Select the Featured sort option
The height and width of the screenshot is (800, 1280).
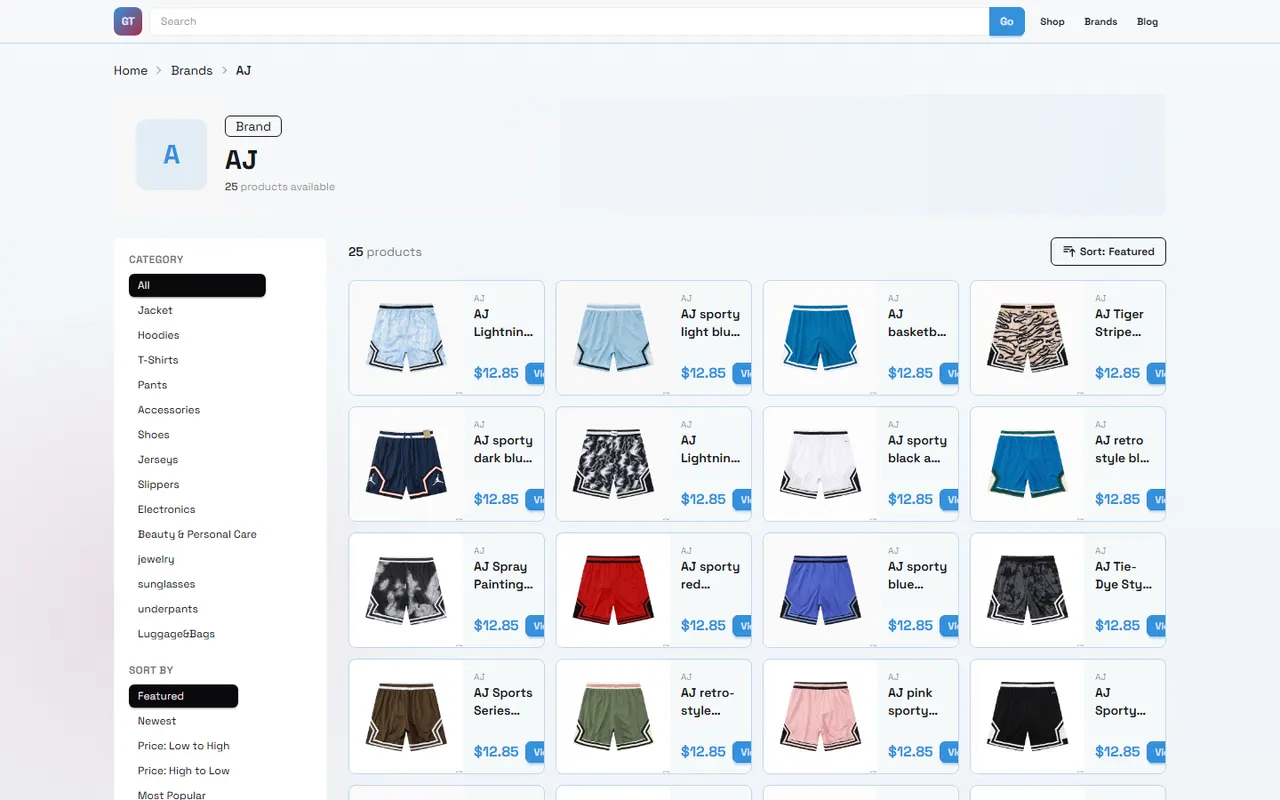(x=183, y=696)
